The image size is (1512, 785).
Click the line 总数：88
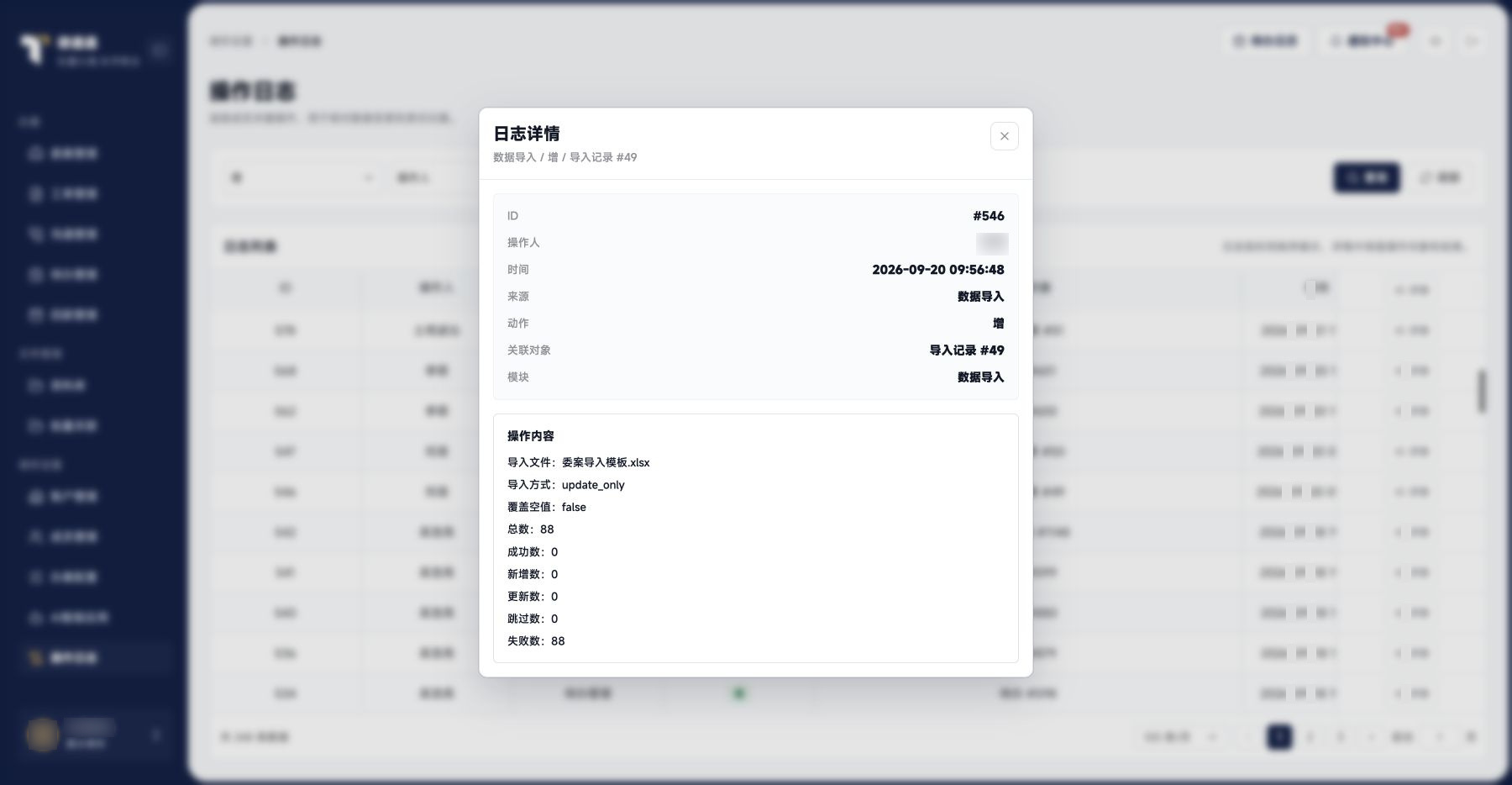pos(531,529)
